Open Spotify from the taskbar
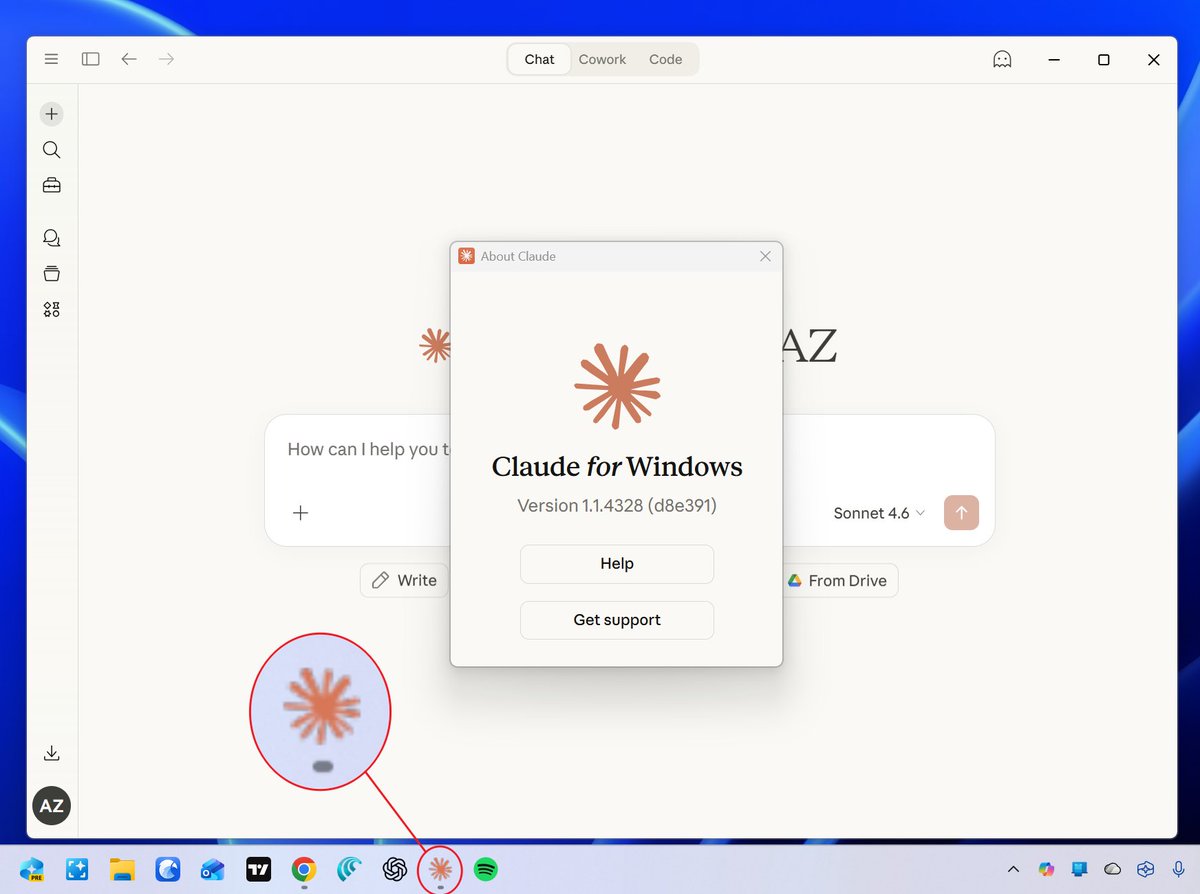 coord(486,869)
